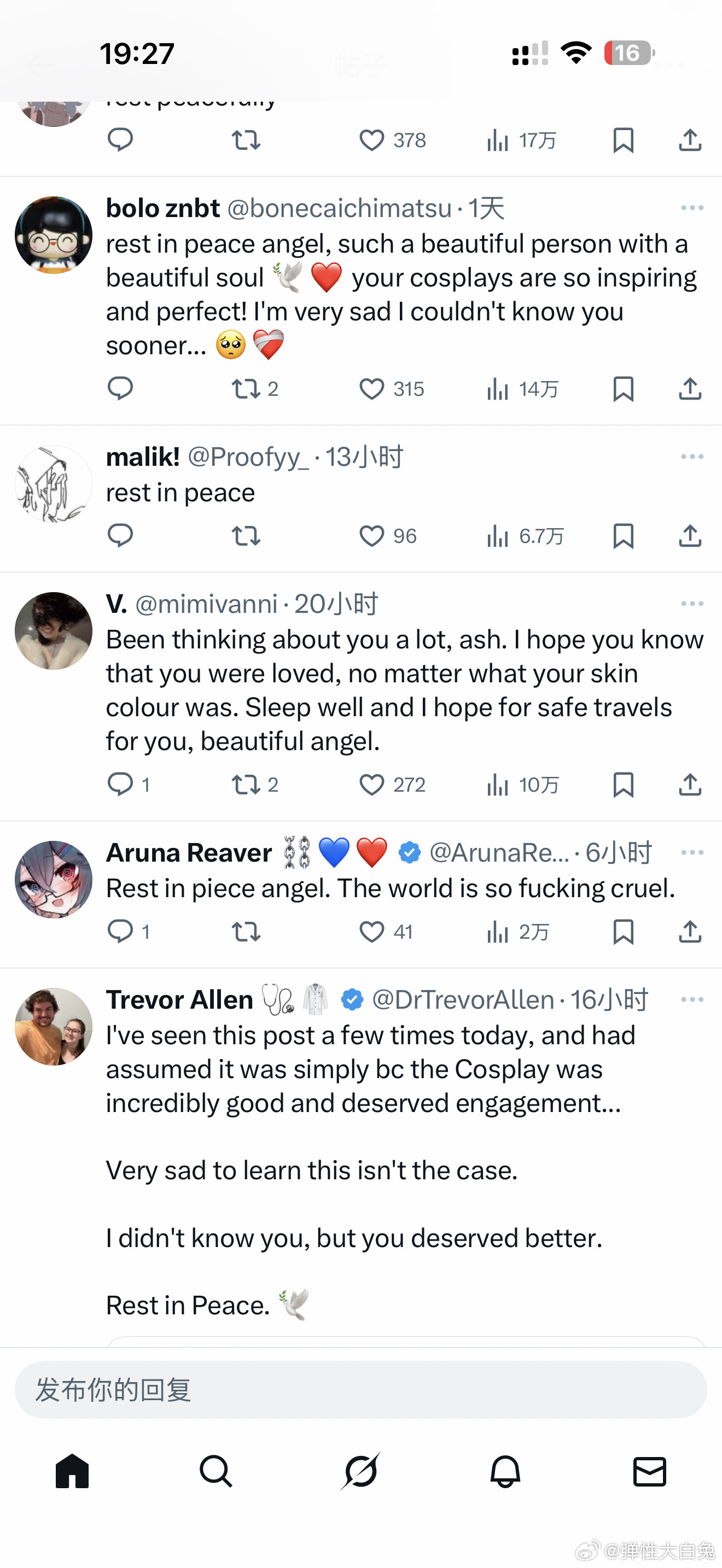Repost bolo znbt's reply
The width and height of the screenshot is (722, 1568).
point(246,388)
